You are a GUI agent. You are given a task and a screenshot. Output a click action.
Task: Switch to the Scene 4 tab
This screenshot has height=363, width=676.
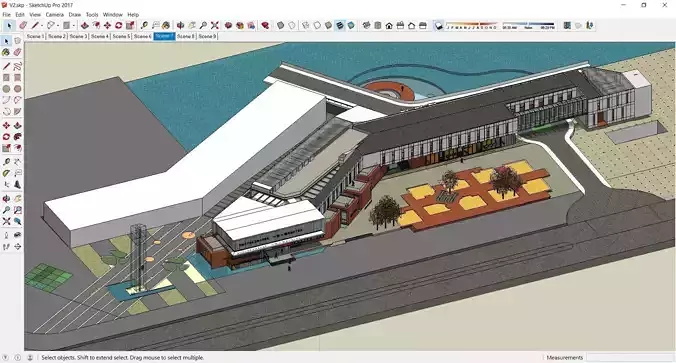coord(99,36)
